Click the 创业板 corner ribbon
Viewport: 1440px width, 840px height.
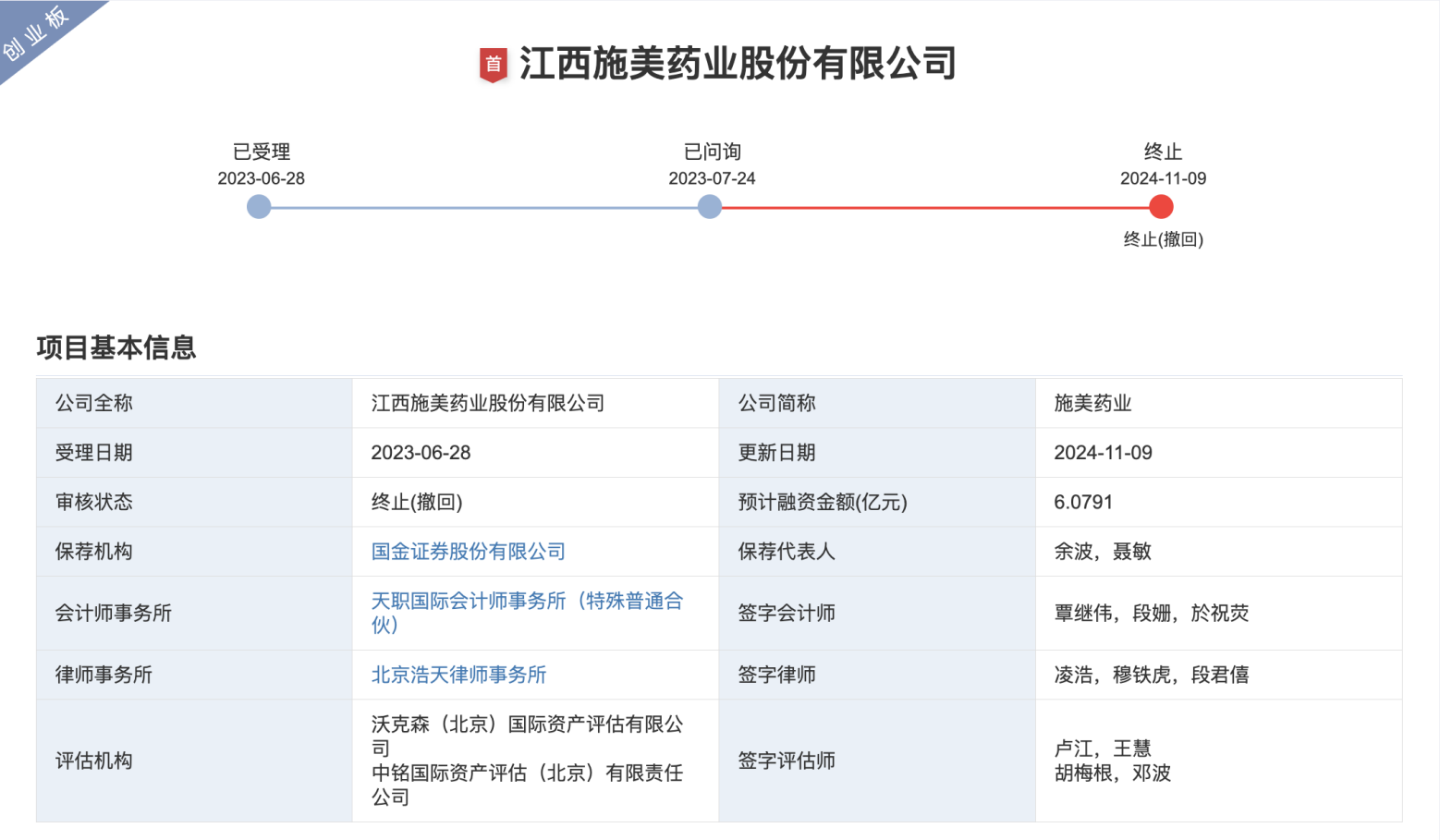[x=37, y=33]
